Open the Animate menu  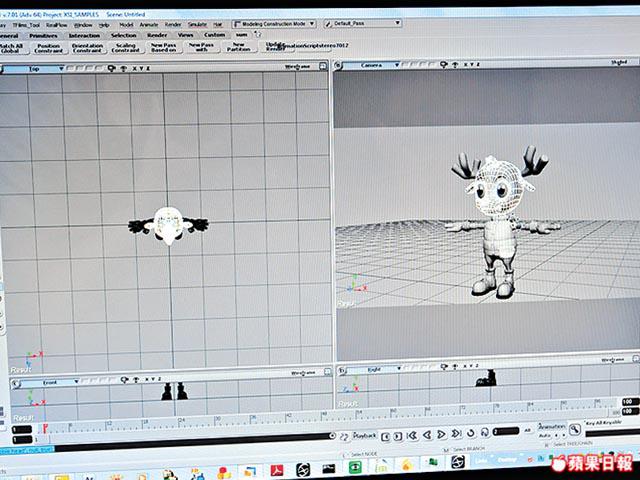coord(149,25)
